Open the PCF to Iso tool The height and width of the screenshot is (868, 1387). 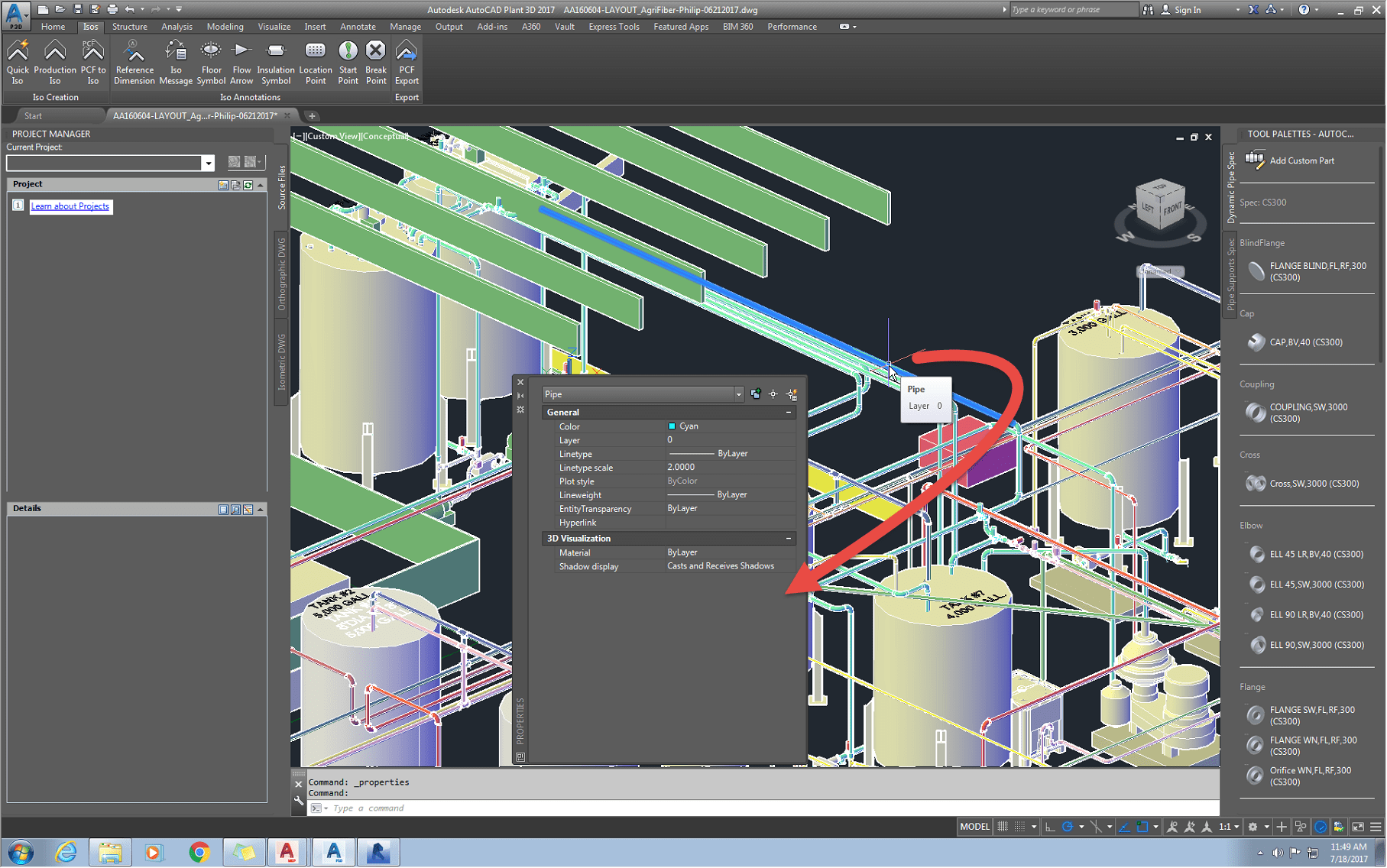click(x=93, y=63)
